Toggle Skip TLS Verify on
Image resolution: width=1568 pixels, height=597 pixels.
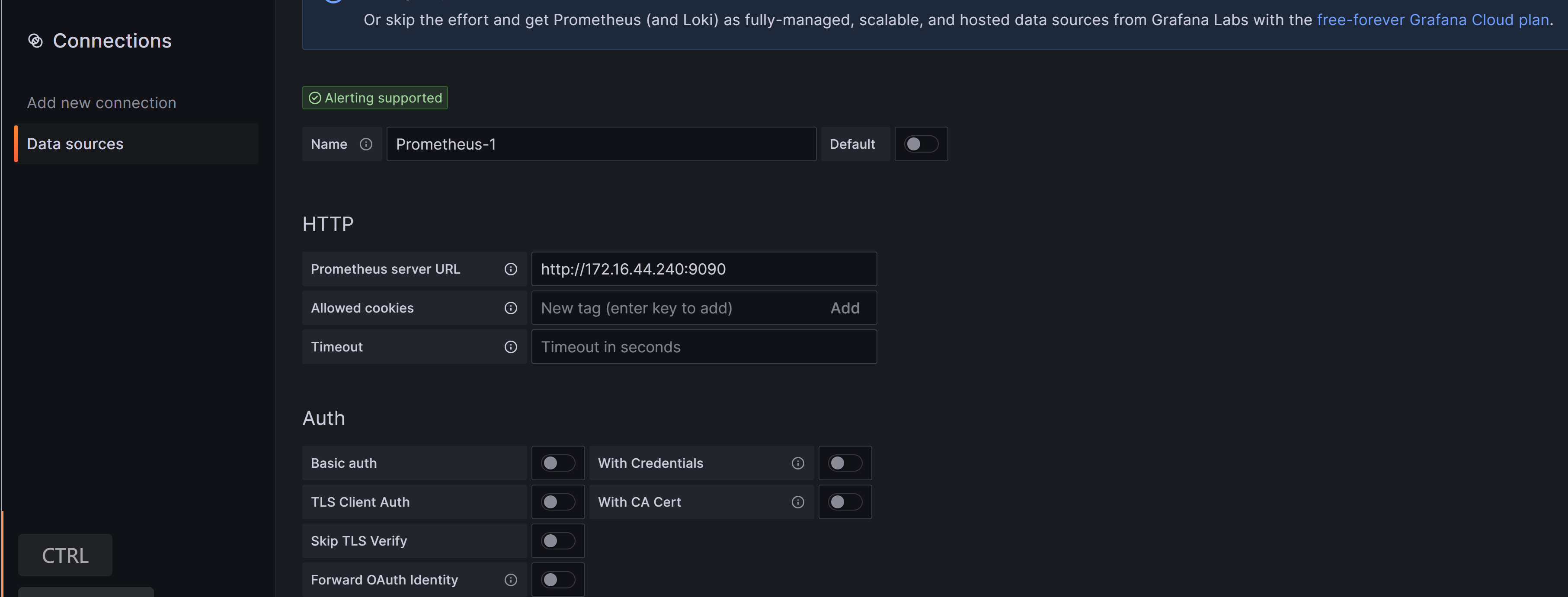(x=557, y=541)
